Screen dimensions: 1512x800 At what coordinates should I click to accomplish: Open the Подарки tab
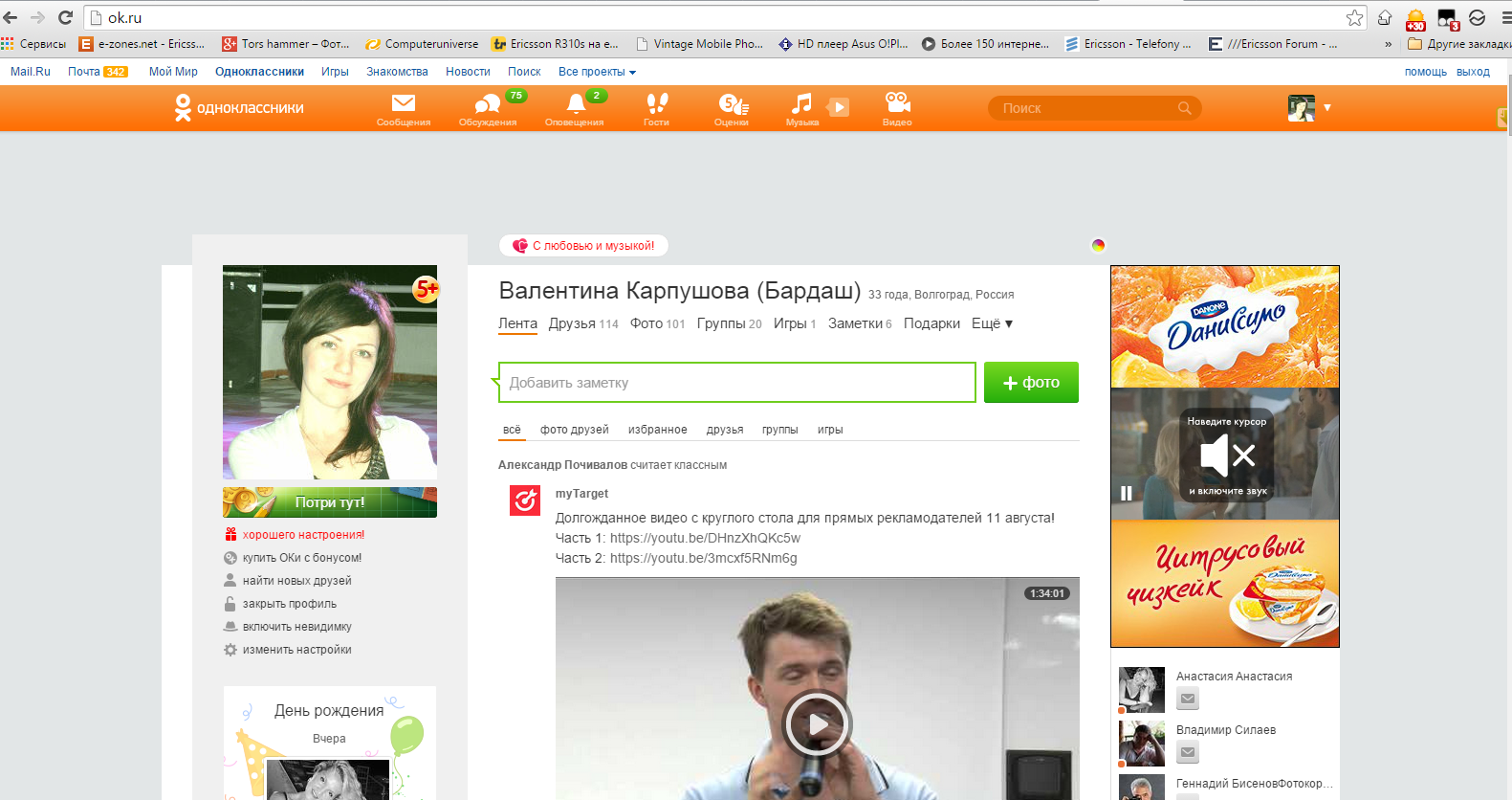click(x=931, y=323)
